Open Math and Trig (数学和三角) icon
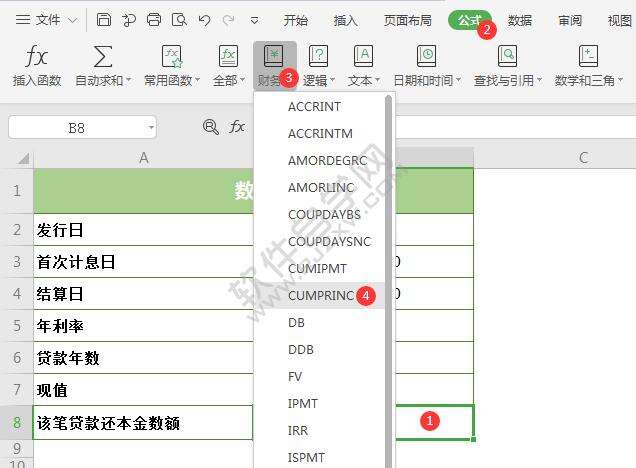Image resolution: width=636 pixels, height=468 pixels. click(x=589, y=56)
